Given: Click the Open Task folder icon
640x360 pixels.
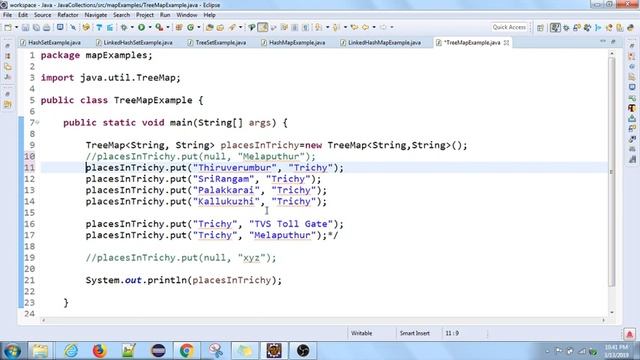Looking at the screenshot, I should point(220,27).
